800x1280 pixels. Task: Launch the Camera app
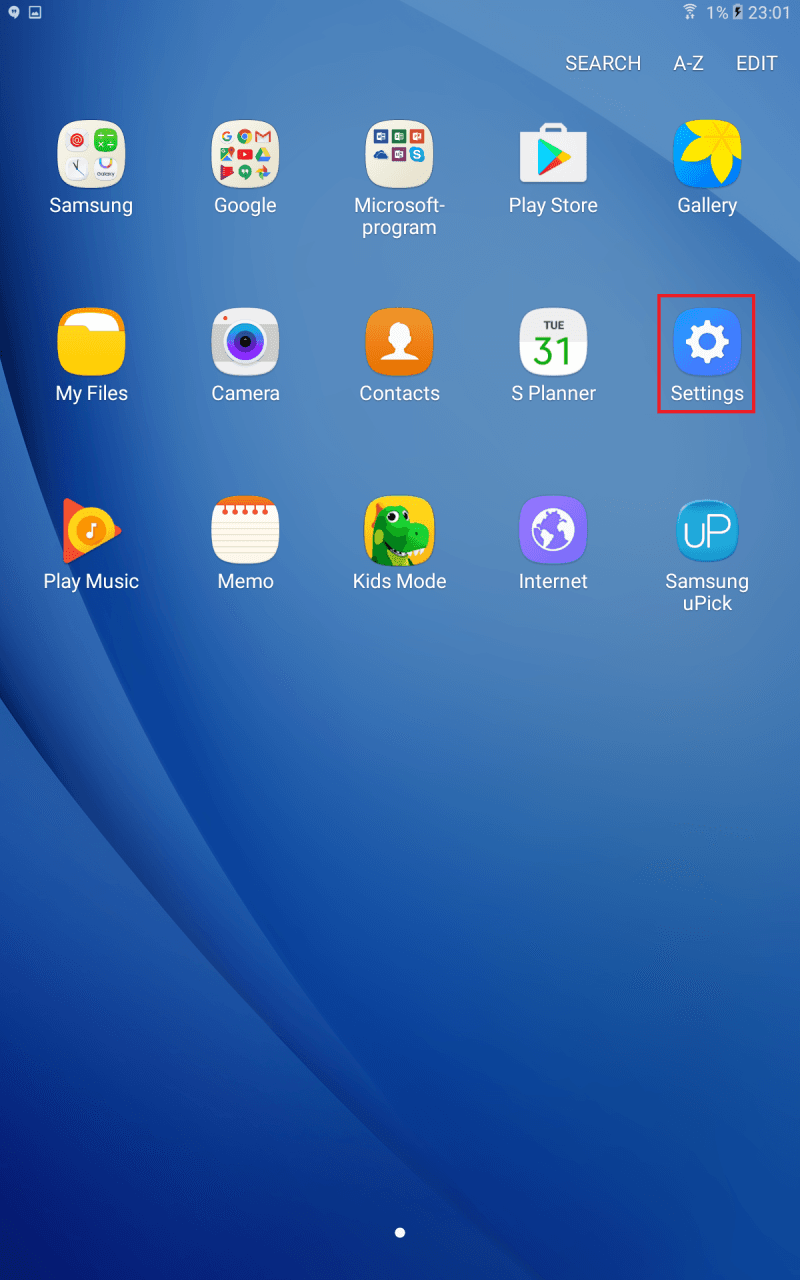click(245, 343)
